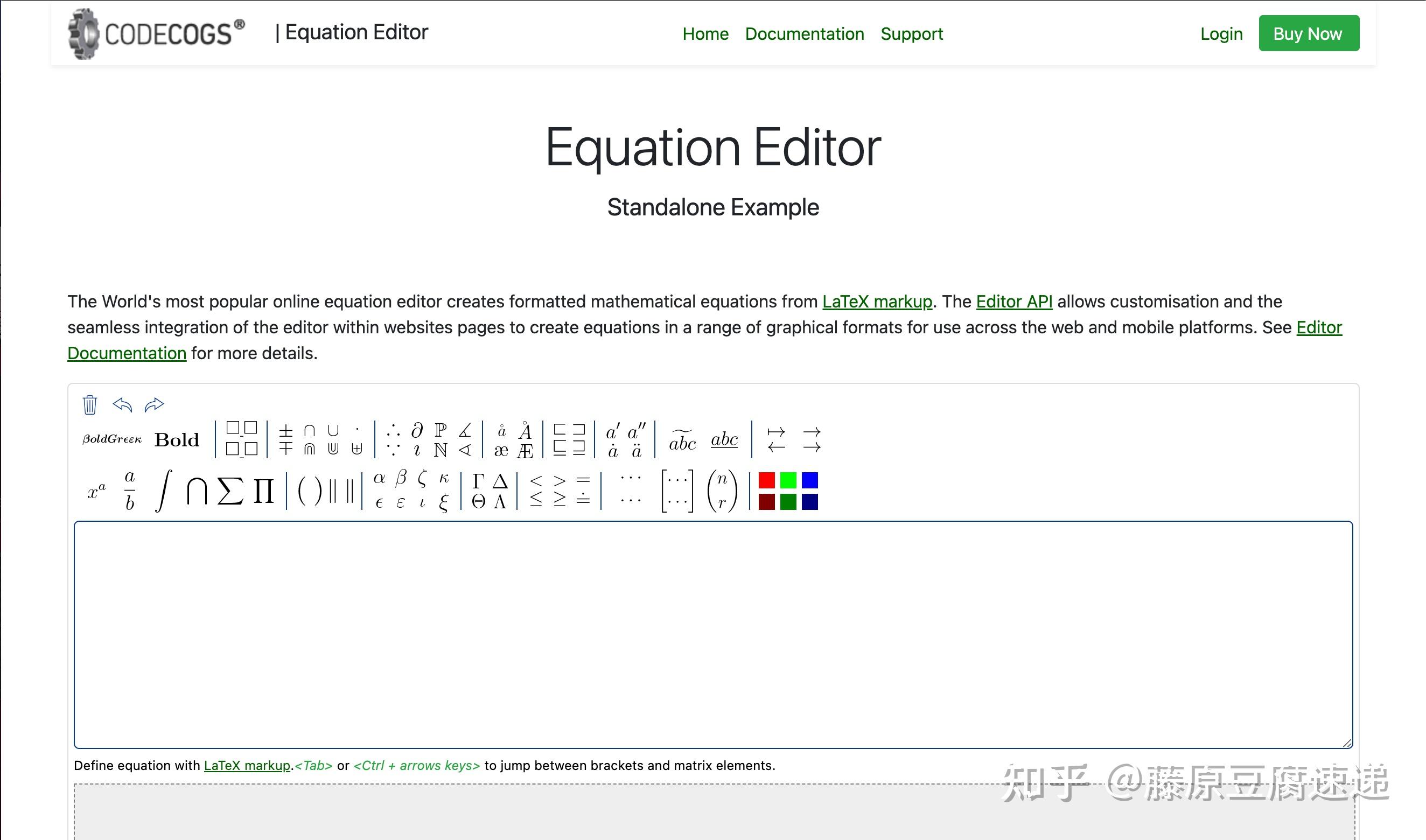The image size is (1426, 840).
Task: Insert uppercase Lambda letter
Action: click(500, 501)
